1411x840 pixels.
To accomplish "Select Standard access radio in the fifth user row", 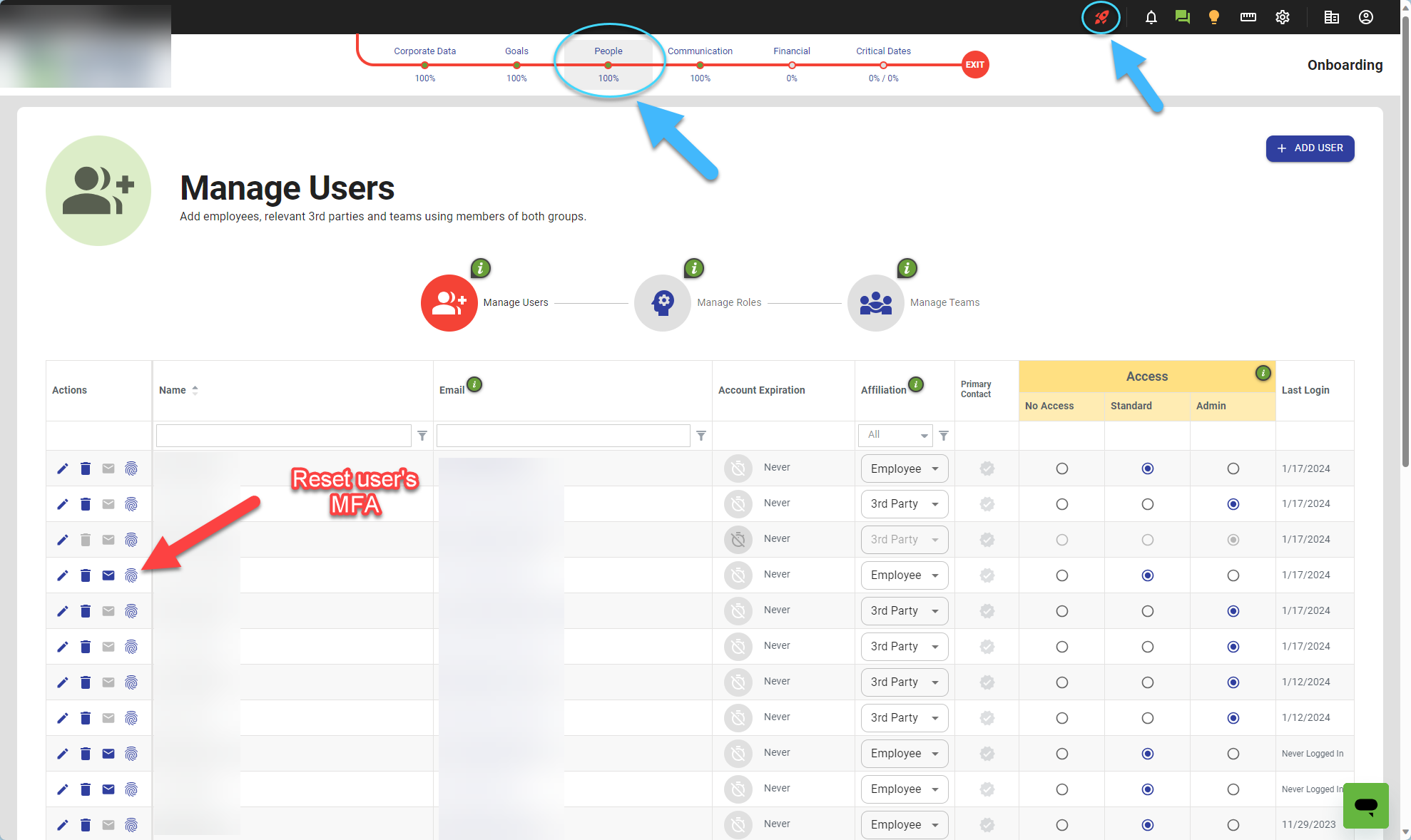I will tap(1147, 611).
